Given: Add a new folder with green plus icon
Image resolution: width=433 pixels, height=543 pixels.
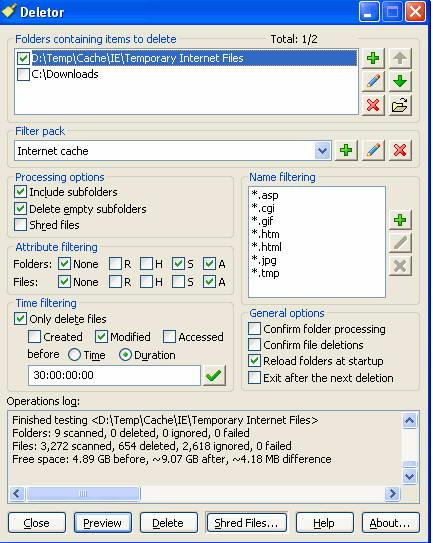Looking at the screenshot, I should [373, 58].
